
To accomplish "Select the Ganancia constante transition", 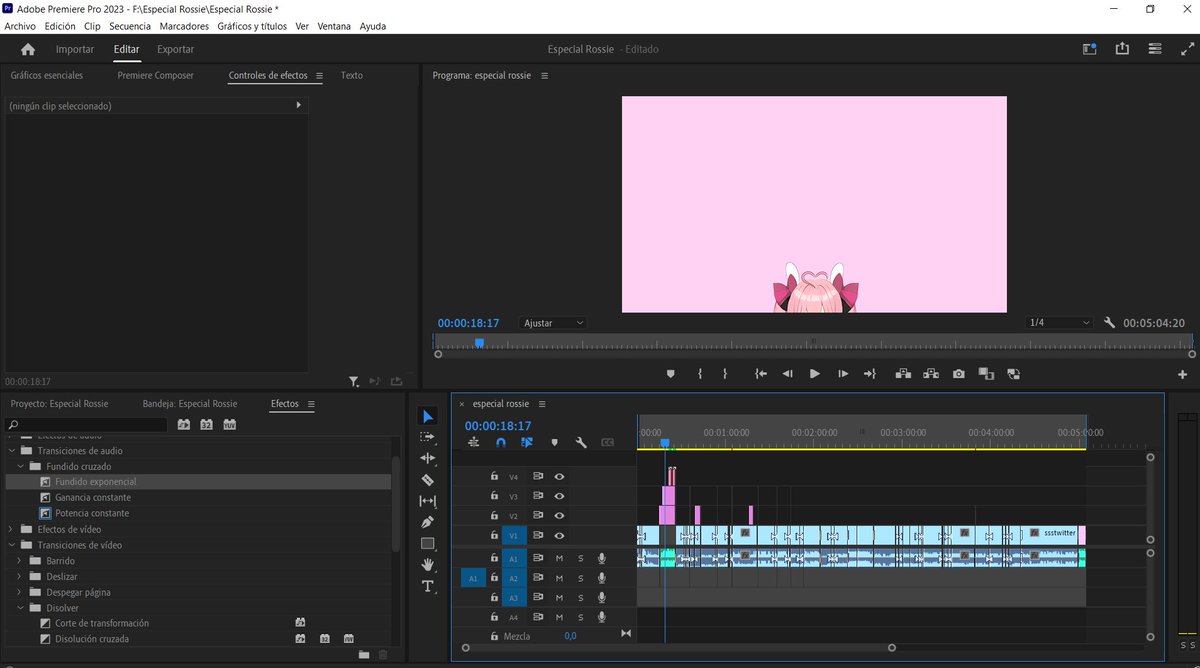I will coord(93,497).
